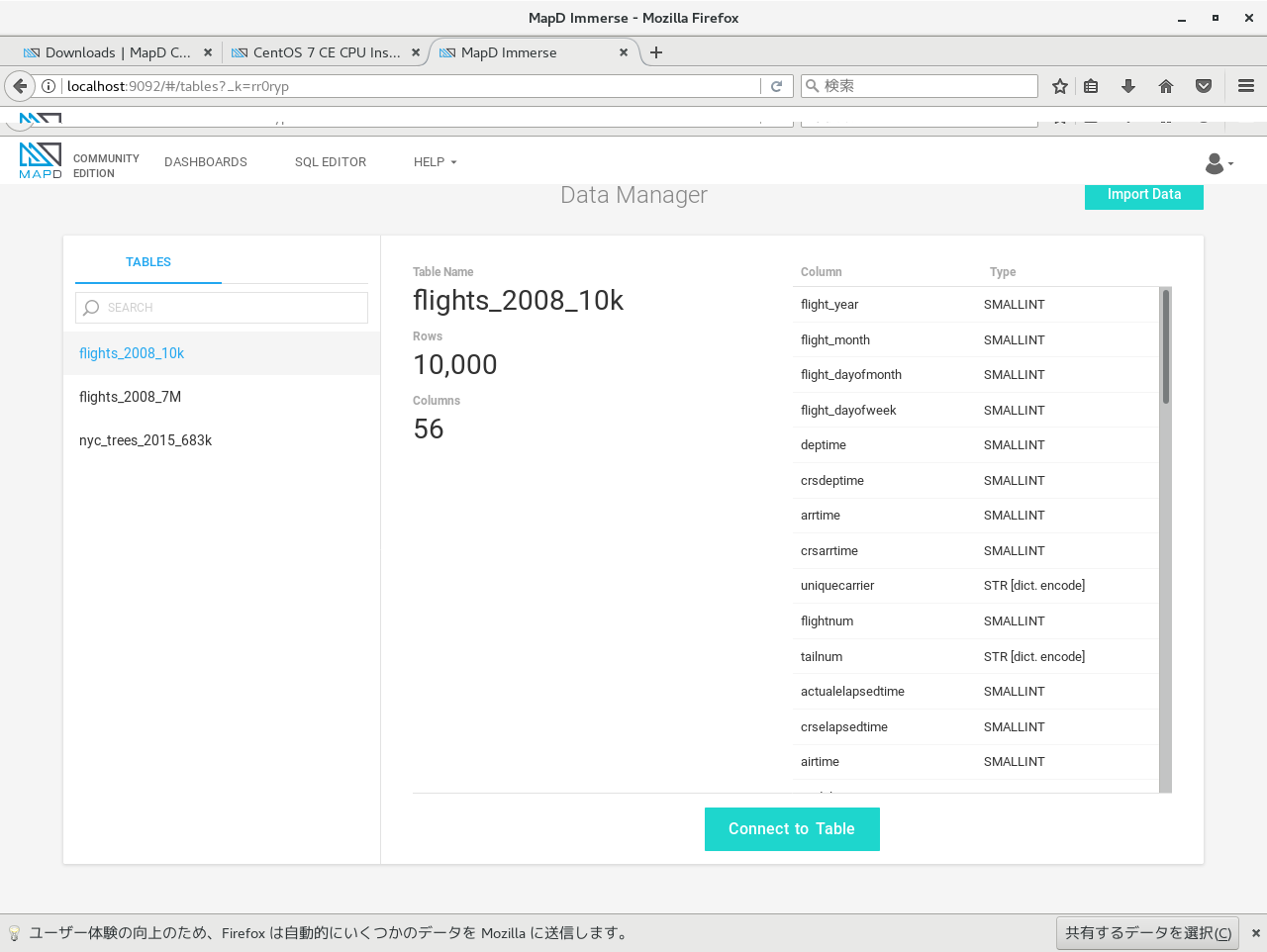The height and width of the screenshot is (952, 1267).
Task: Click the table search magnifier icon
Action: tap(91, 308)
